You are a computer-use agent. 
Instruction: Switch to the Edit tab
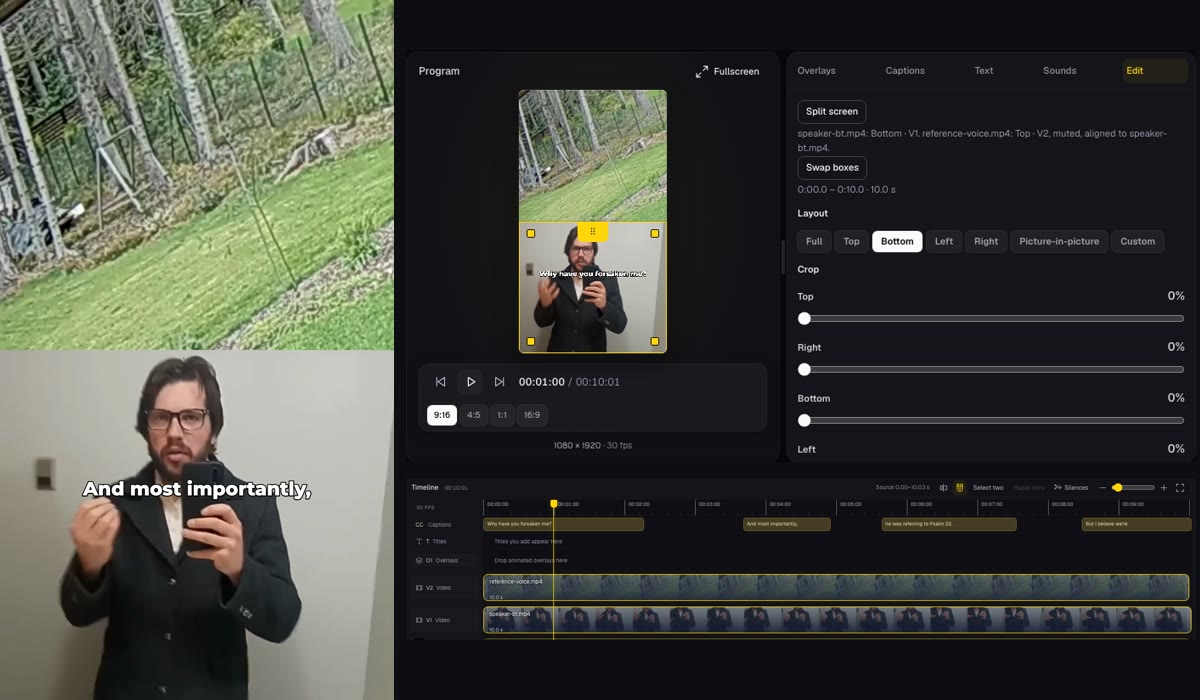(1154, 71)
